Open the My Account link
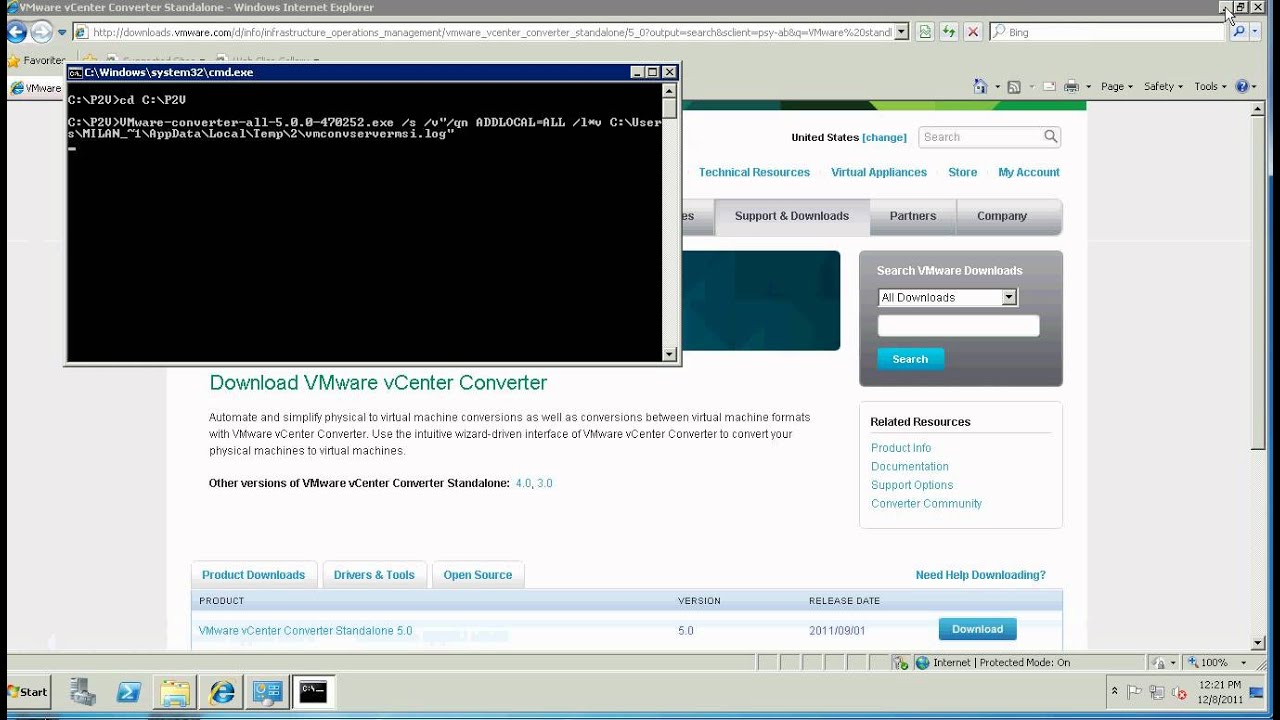Viewport: 1280px width, 720px height. pos(1029,172)
